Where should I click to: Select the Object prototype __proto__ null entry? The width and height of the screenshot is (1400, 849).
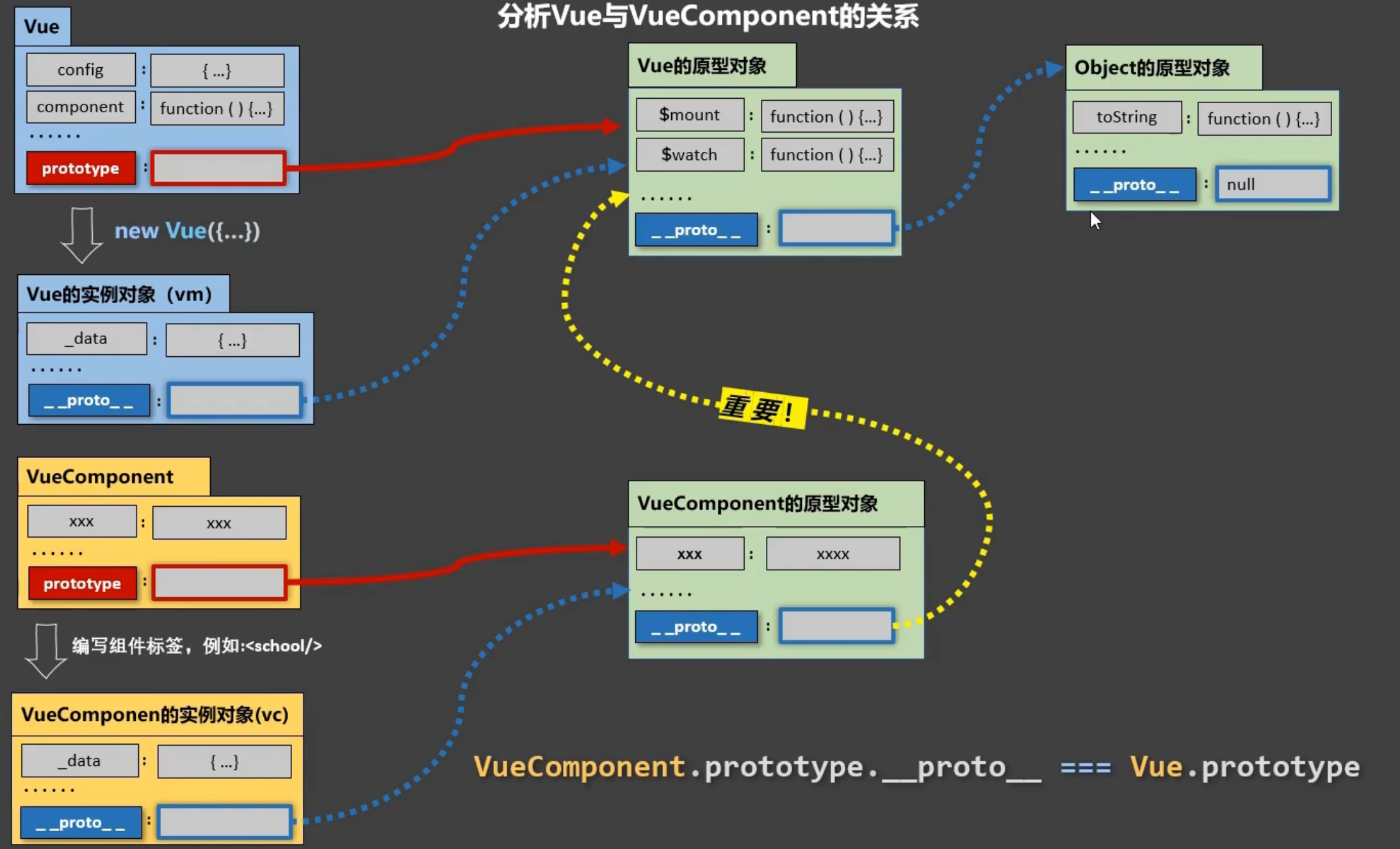[x=1200, y=184]
